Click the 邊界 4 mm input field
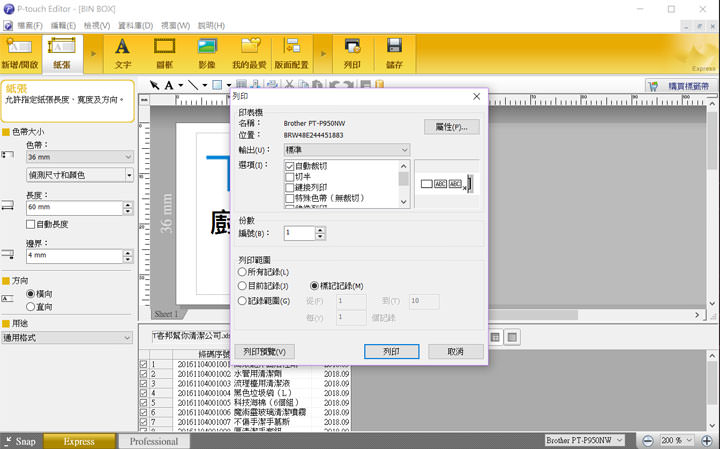The image size is (720, 449). 74,256
